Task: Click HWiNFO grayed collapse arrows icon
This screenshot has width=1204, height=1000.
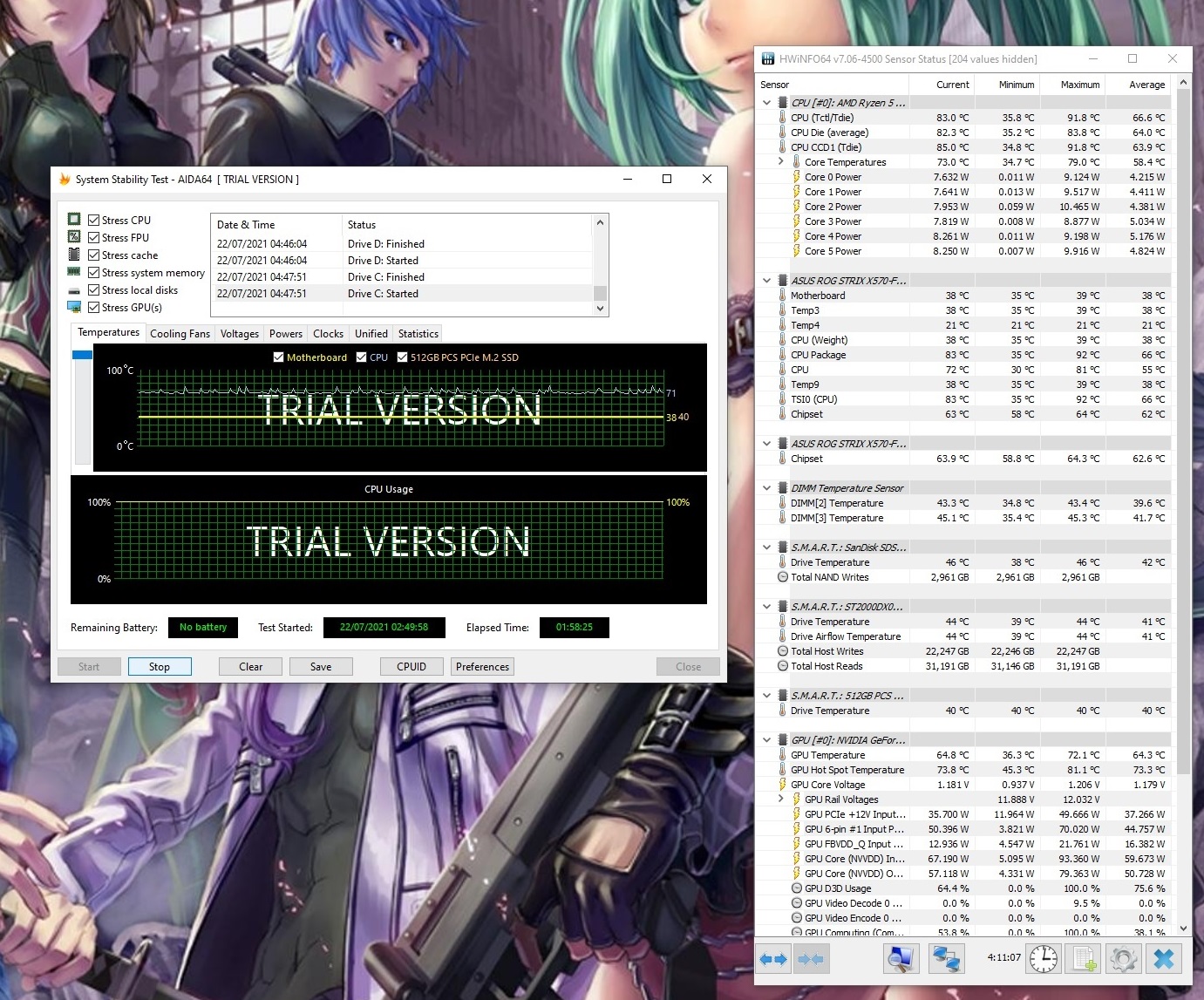Action: tap(811, 959)
